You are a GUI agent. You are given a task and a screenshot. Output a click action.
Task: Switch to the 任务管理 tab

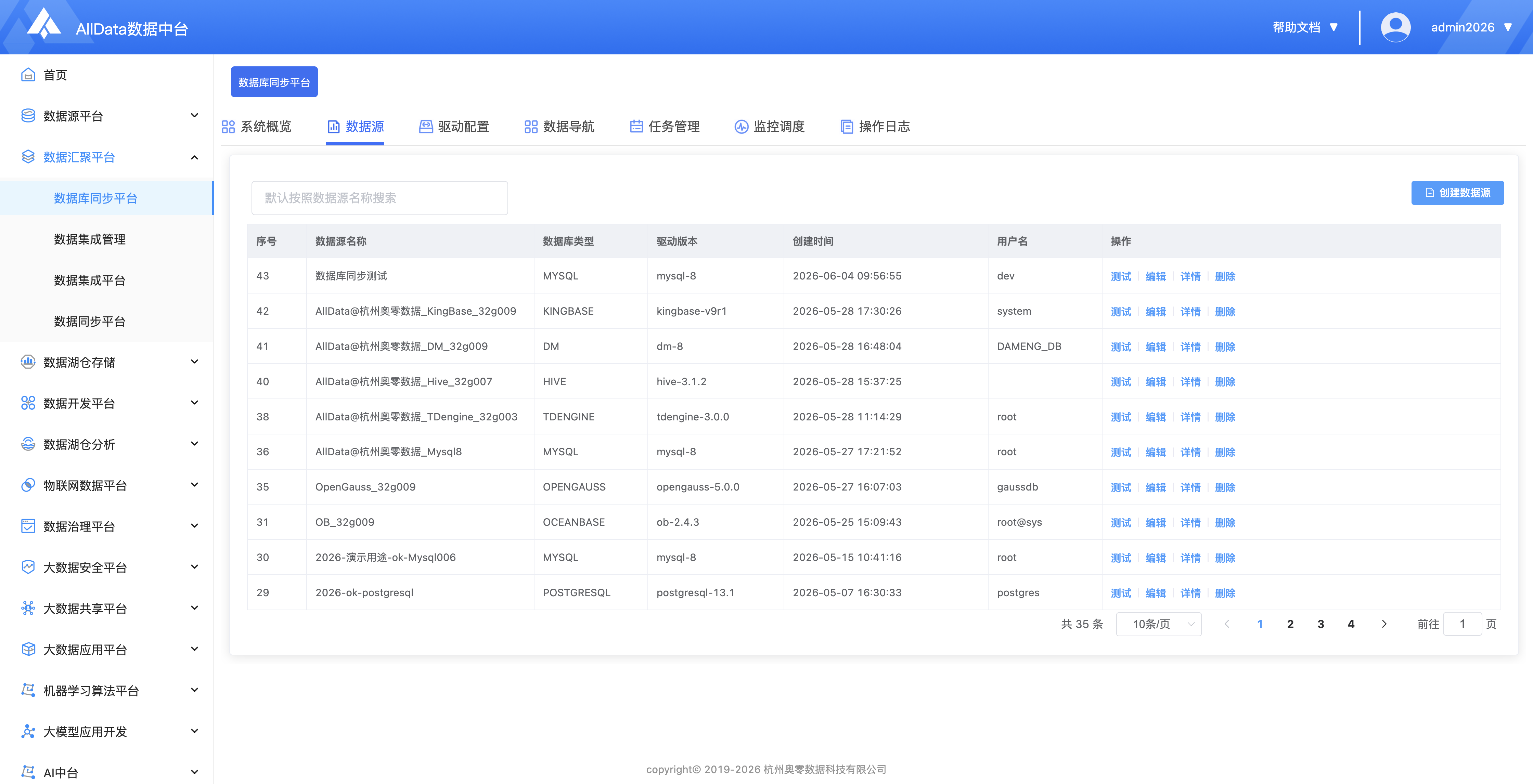coord(665,127)
